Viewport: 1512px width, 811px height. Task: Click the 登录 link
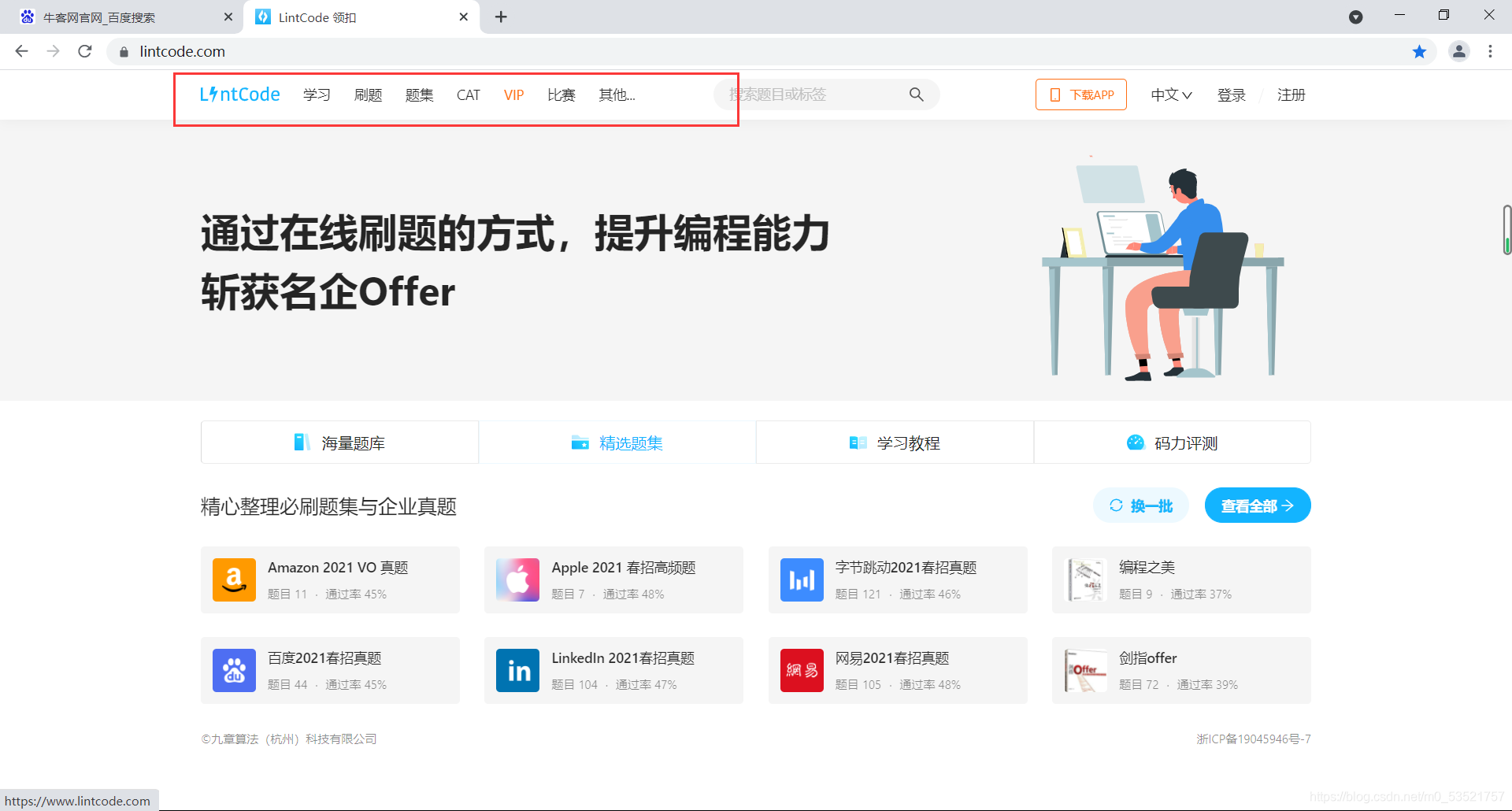coord(1231,94)
